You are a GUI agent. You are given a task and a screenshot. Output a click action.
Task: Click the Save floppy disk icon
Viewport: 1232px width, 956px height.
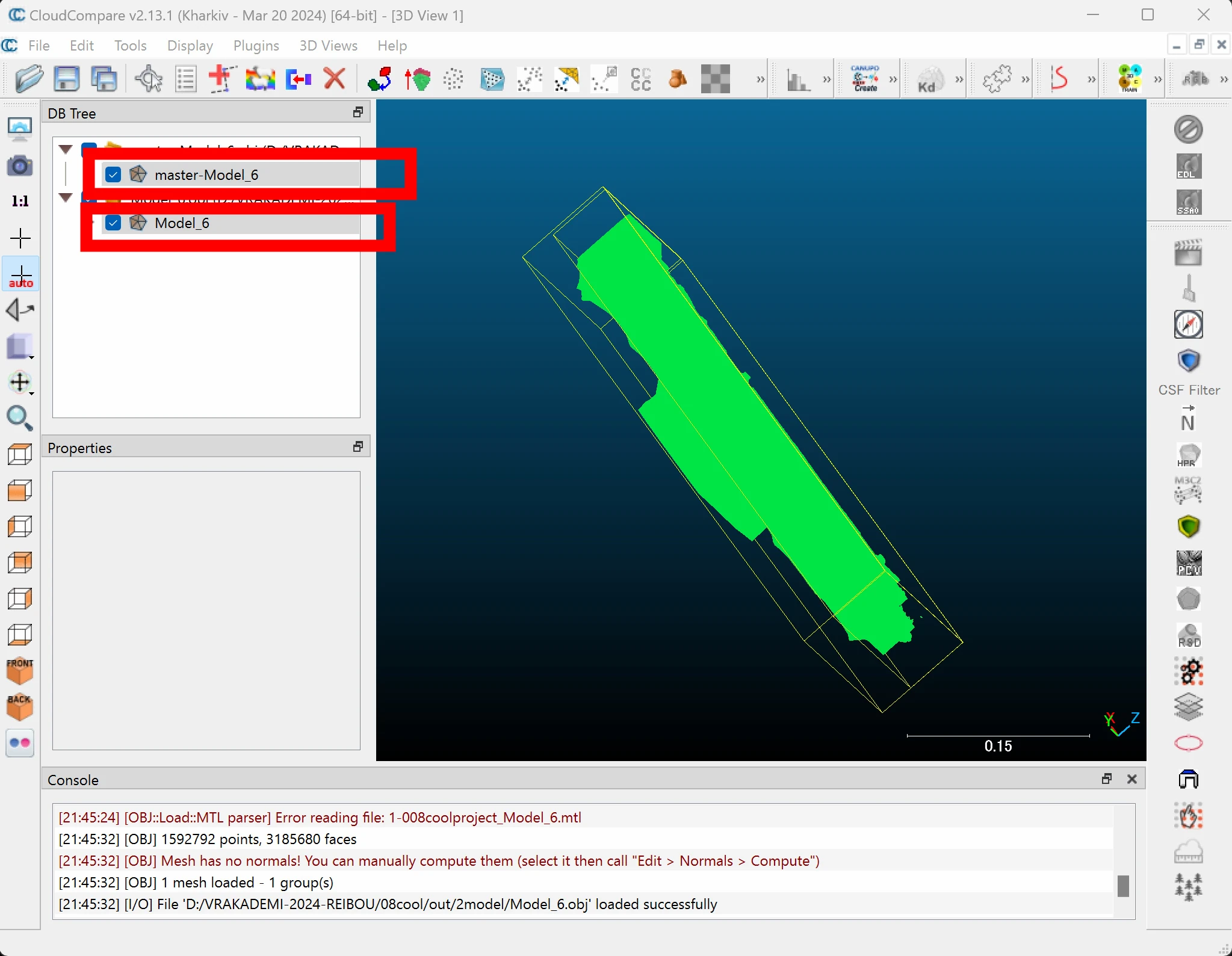66,79
